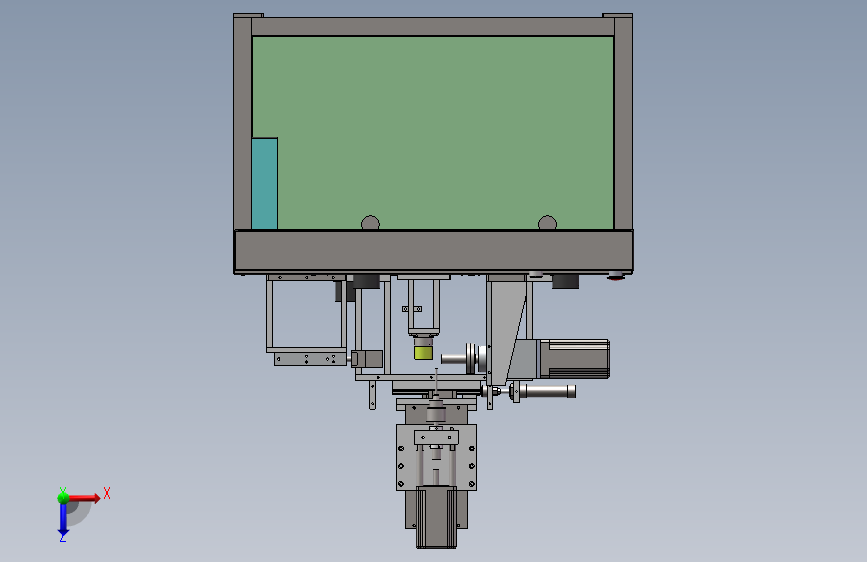Select the right round bump on the green panel edge
Viewport: 867px width, 562px height.
[x=547, y=223]
